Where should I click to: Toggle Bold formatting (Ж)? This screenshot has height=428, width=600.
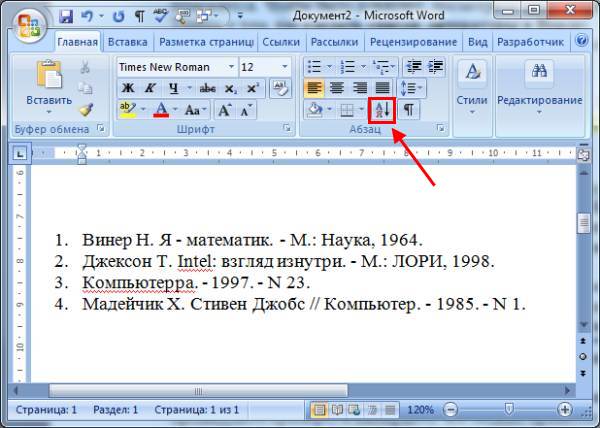coord(127,88)
